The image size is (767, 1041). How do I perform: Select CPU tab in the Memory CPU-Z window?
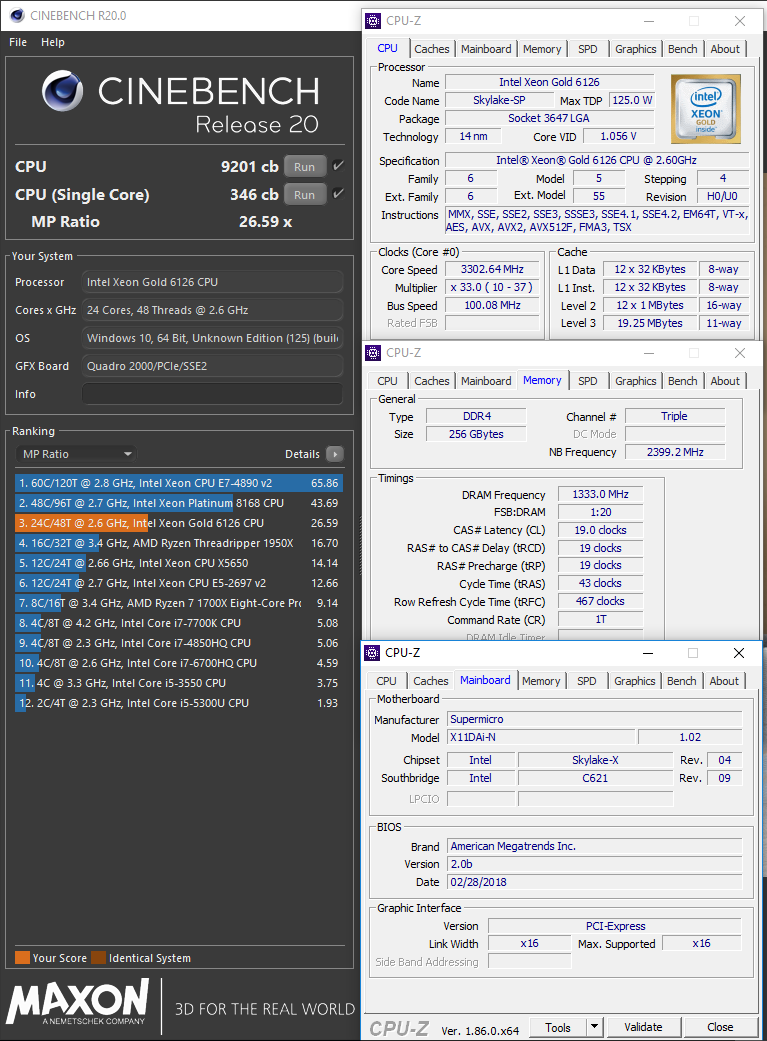click(x=387, y=381)
